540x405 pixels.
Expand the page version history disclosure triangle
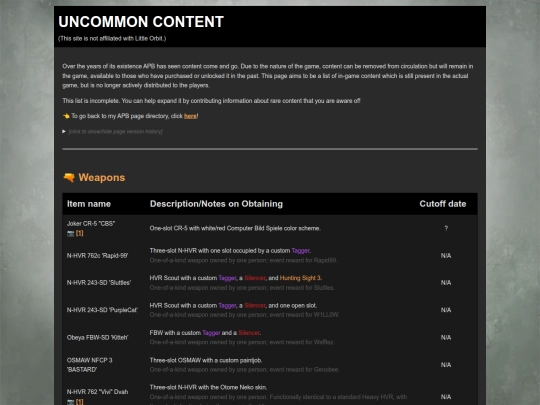point(64,131)
